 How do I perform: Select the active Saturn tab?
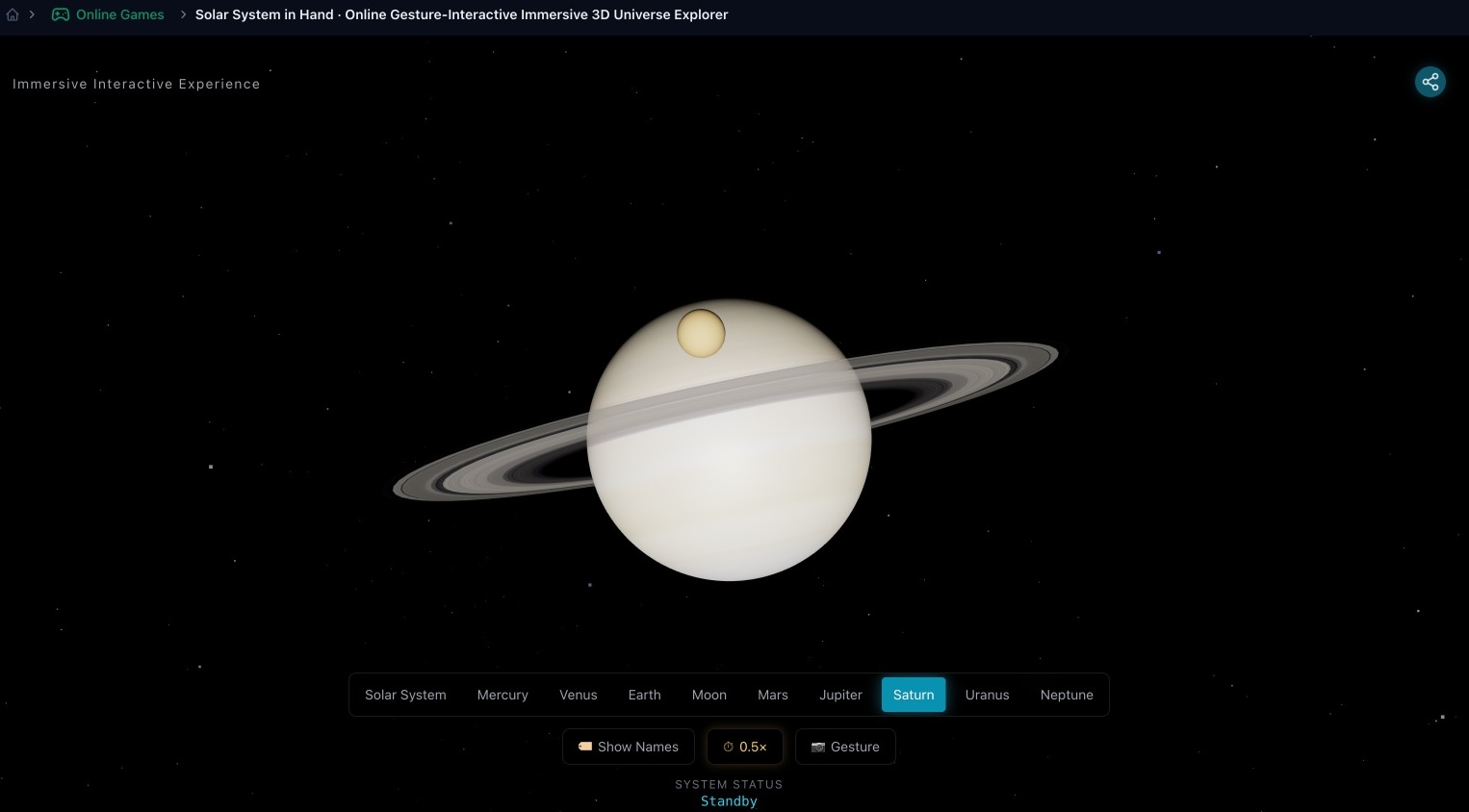[x=914, y=695]
